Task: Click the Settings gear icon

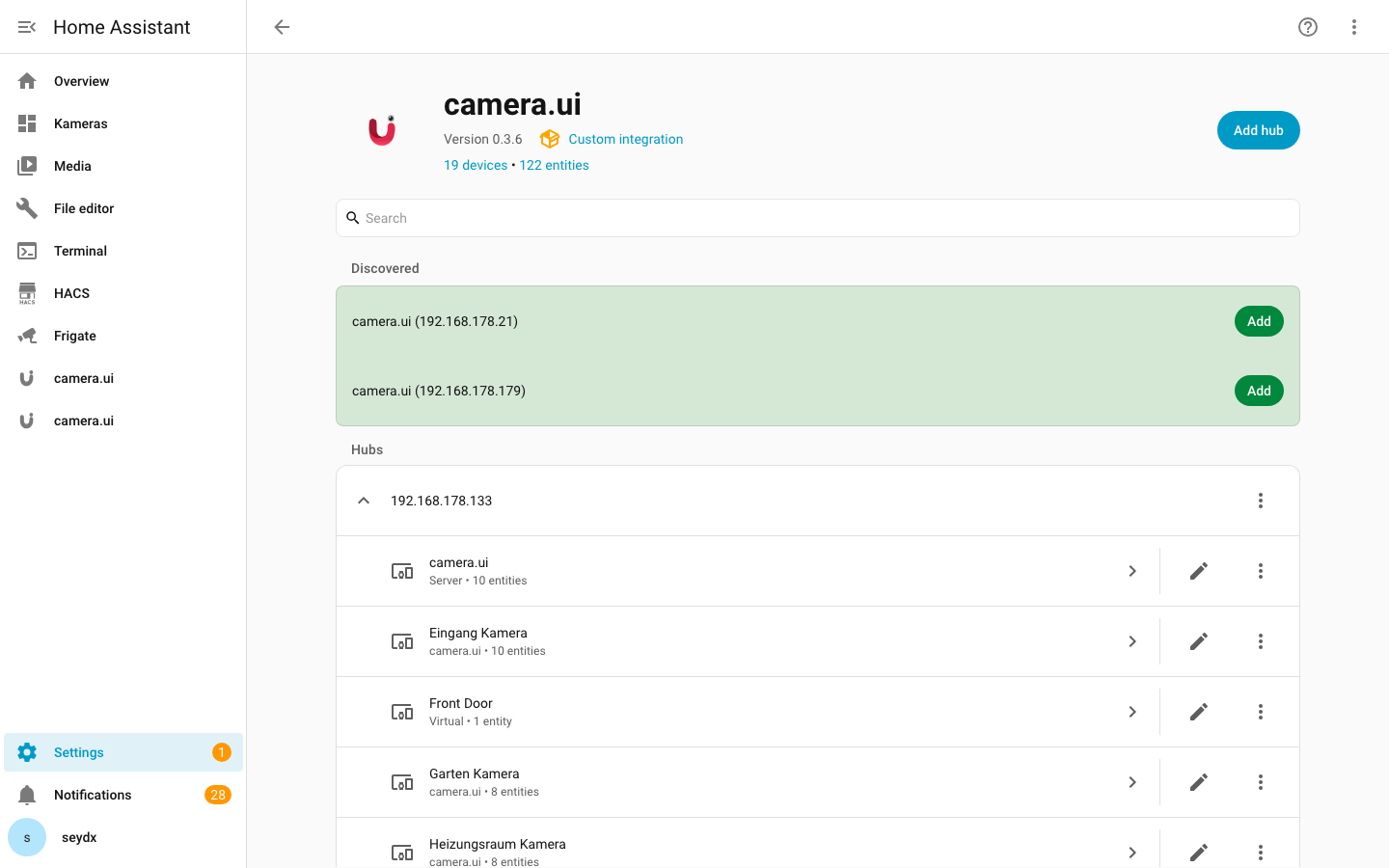Action: click(x=27, y=752)
